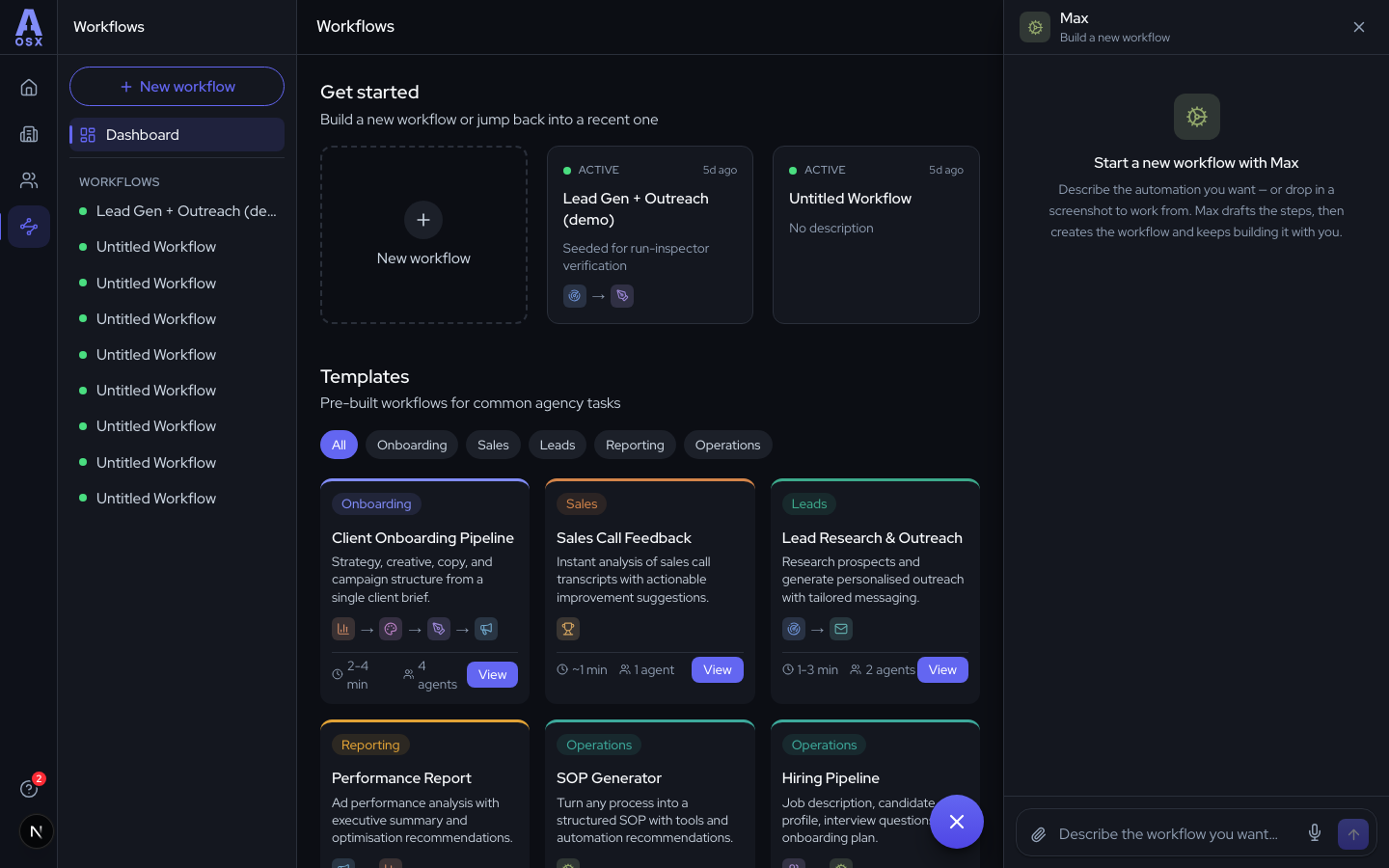Click the megaphone icon on the Client Onboarding Pipeline card
This screenshot has height=868, width=1389.
486,629
